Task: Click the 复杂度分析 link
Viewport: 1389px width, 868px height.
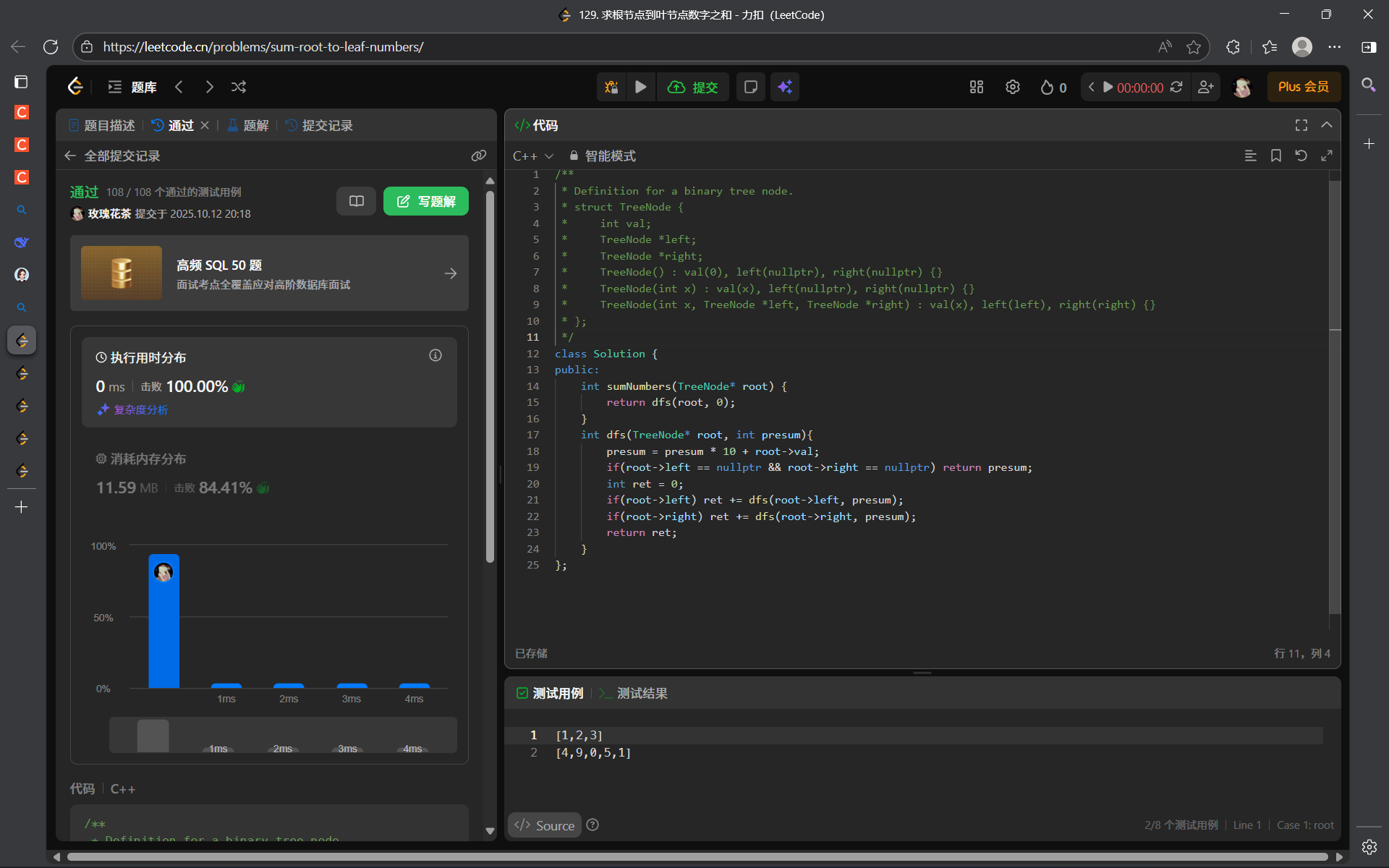Action: (x=140, y=409)
